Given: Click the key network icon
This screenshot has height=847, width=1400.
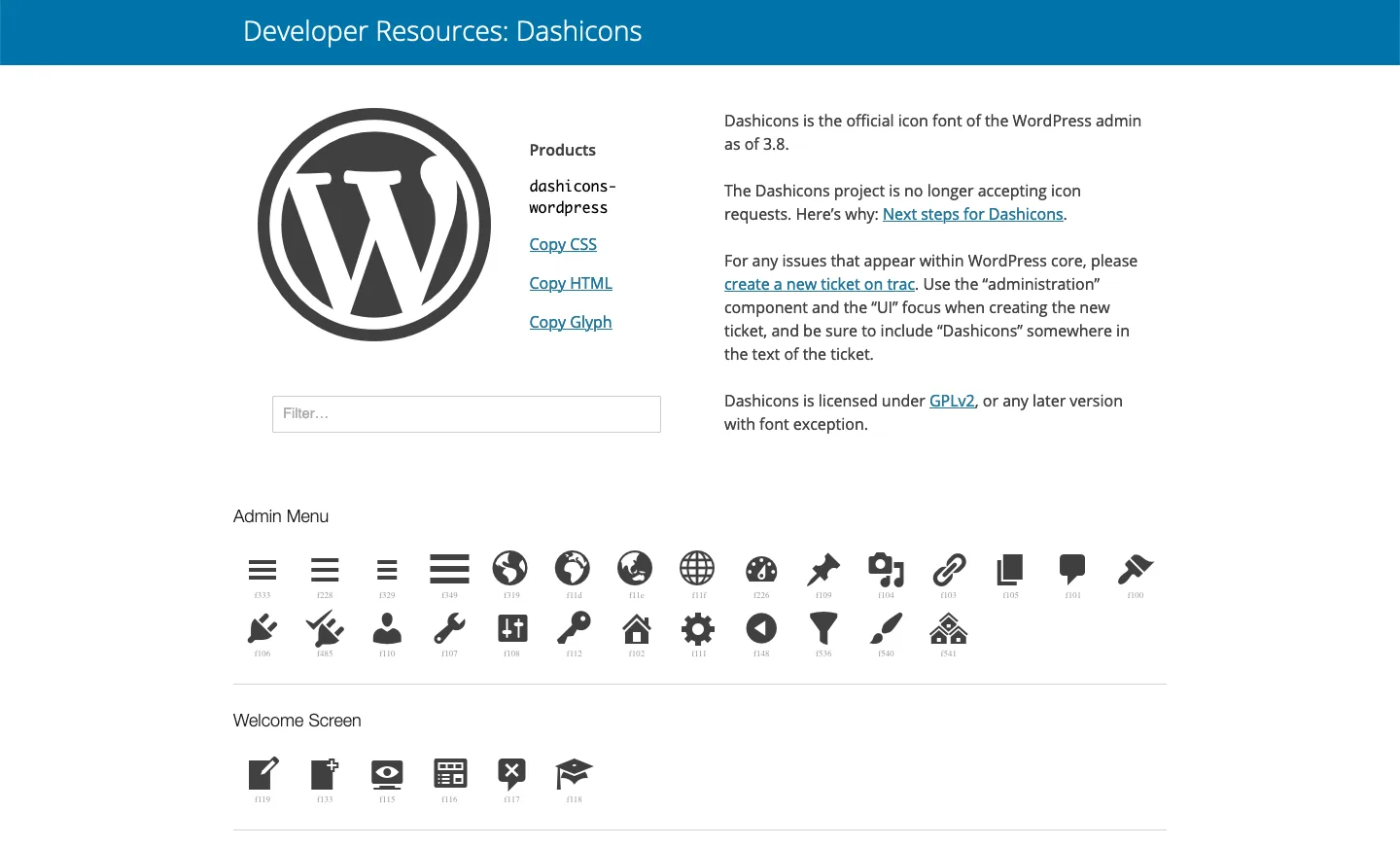Looking at the screenshot, I should pyautogui.click(x=574, y=628).
